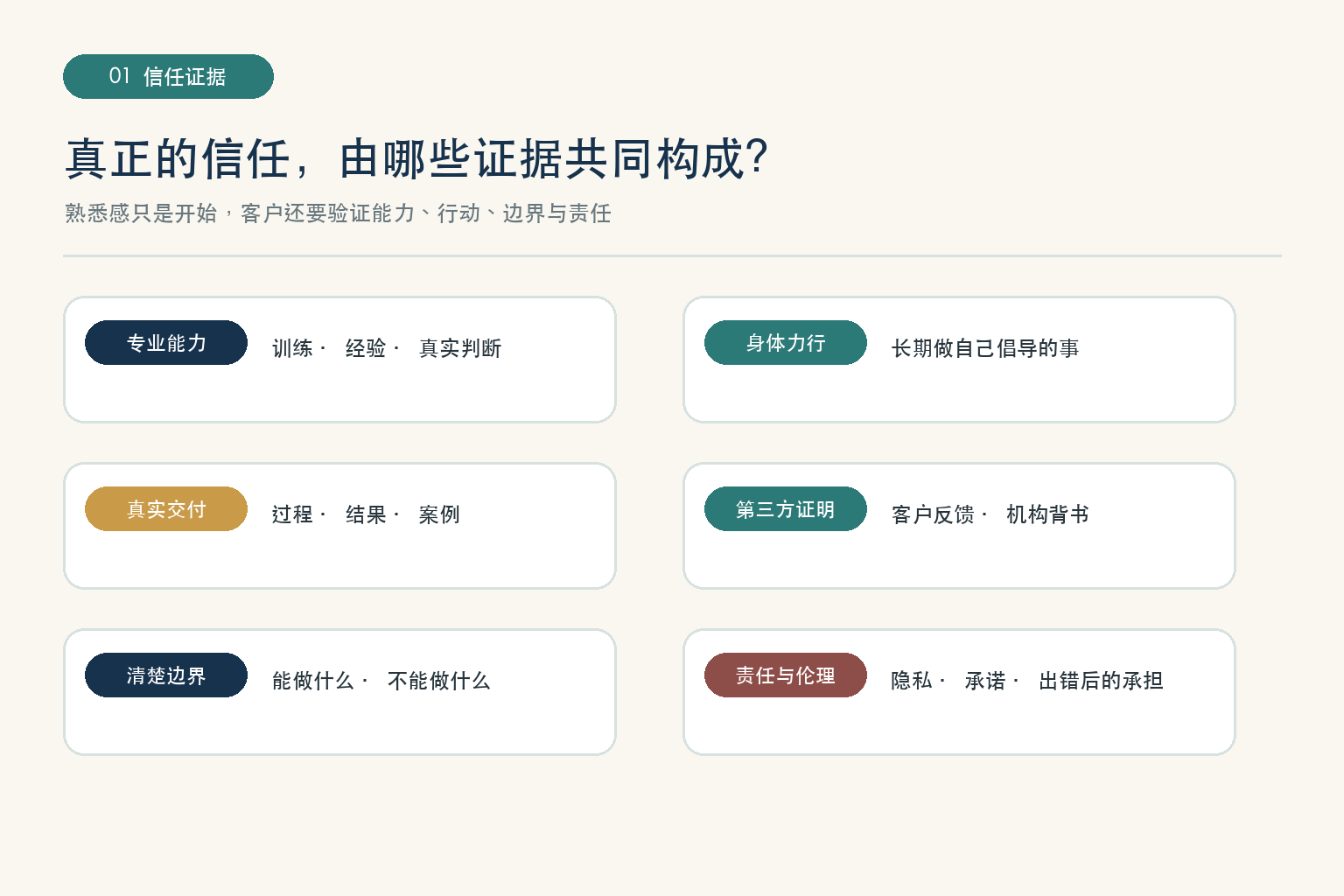This screenshot has width=1344, height=896.
Task: Click the text 机构背书
Action: 1047,514
